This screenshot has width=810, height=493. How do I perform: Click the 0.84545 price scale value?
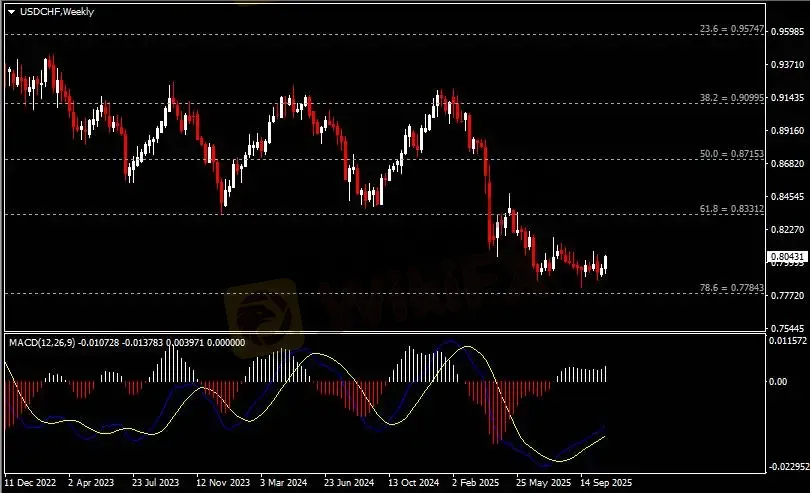[x=787, y=197]
